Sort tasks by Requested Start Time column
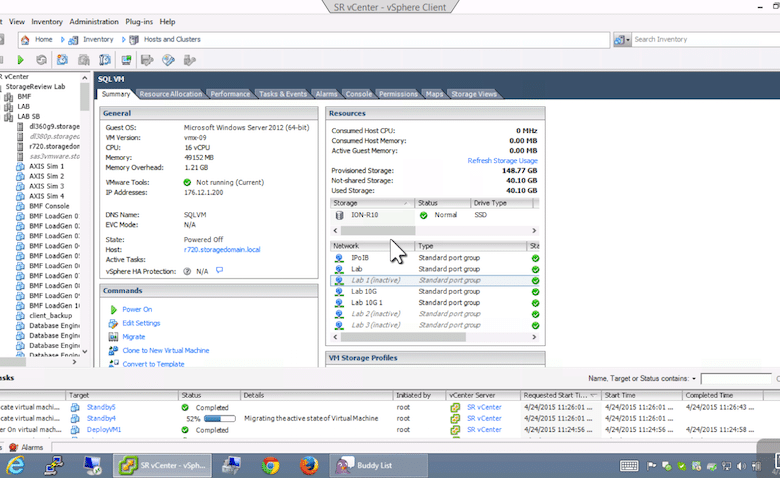This screenshot has height=478, width=780. [x=561, y=395]
